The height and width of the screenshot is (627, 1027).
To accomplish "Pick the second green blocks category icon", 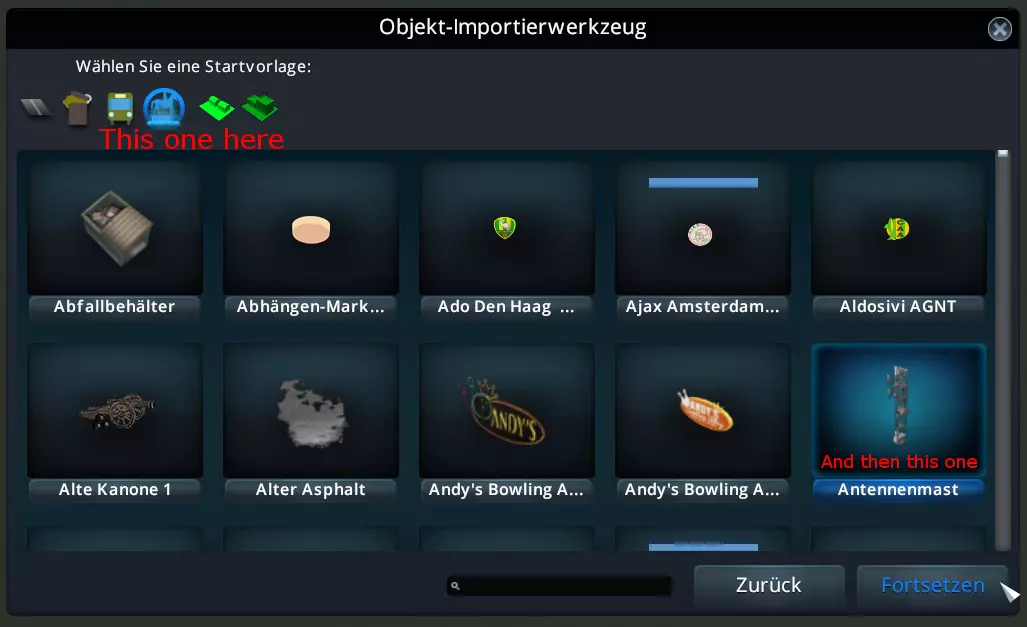I will pyautogui.click(x=260, y=108).
